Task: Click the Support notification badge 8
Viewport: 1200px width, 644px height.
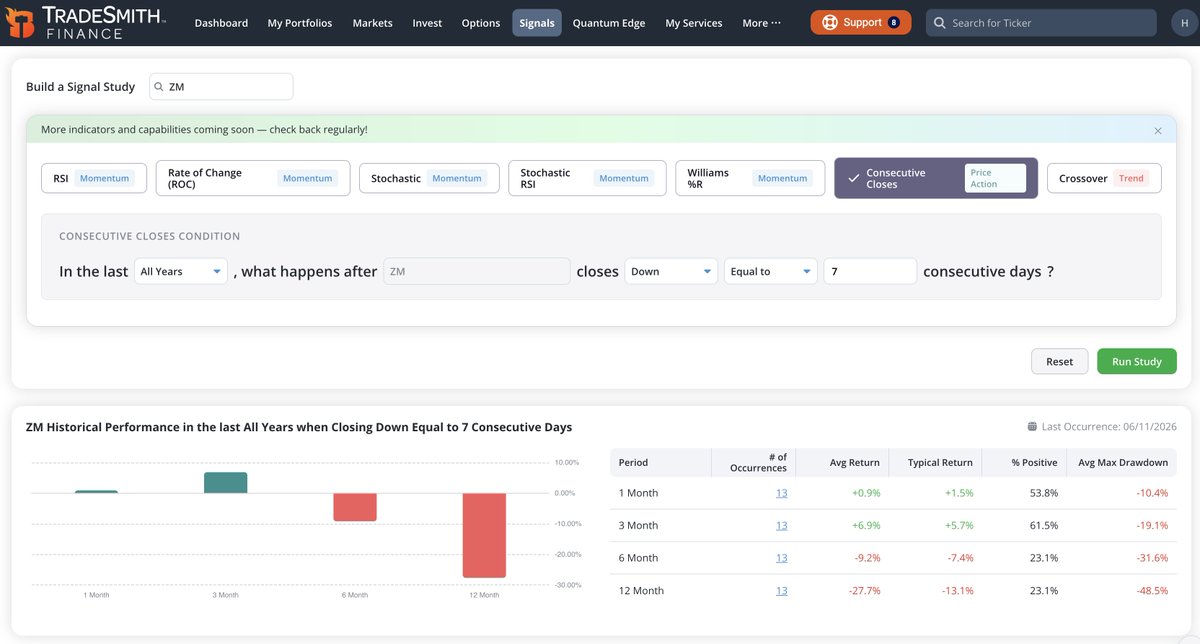Action: click(894, 22)
